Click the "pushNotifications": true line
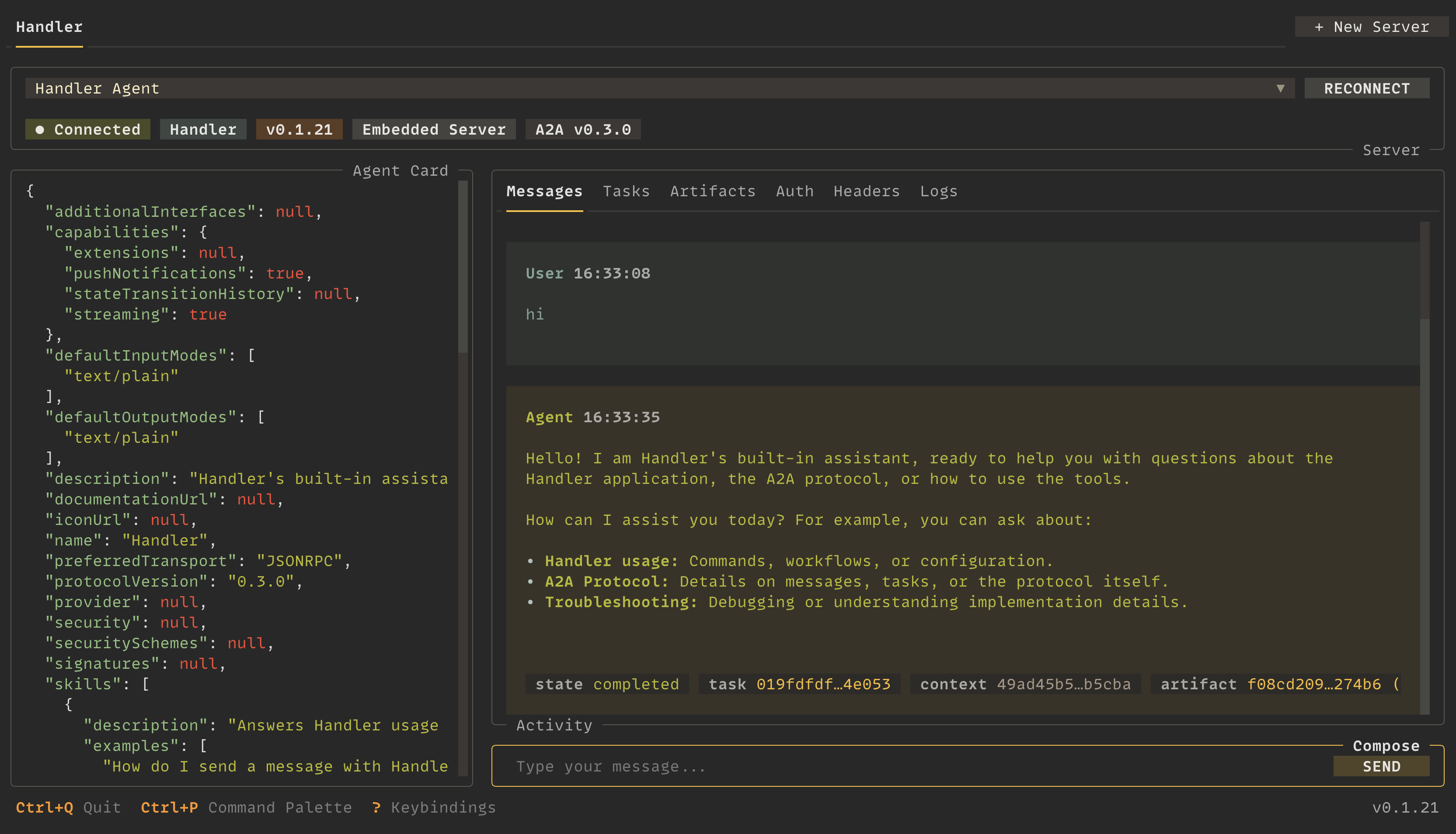 click(x=188, y=273)
